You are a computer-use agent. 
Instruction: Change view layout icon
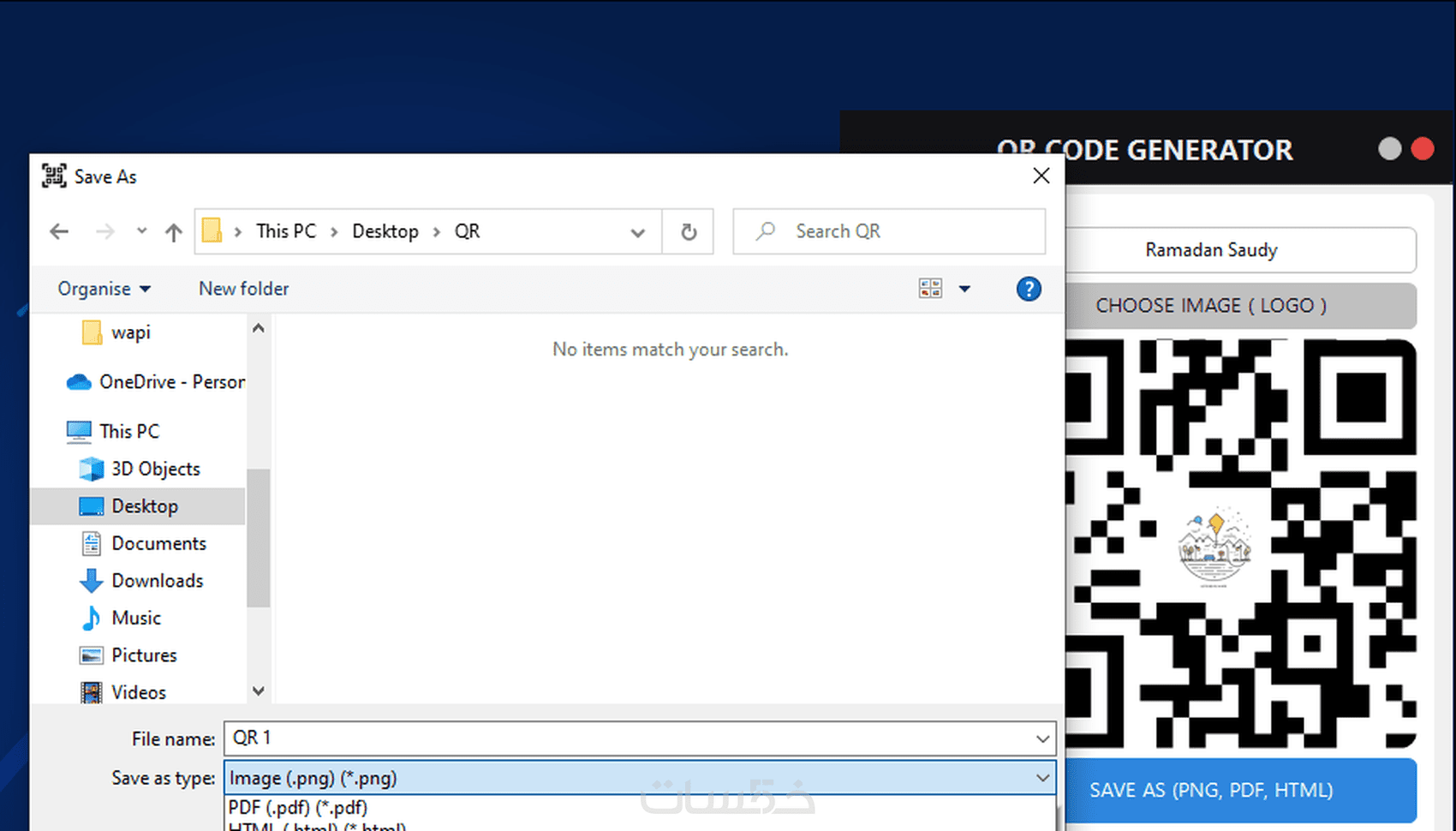(930, 289)
